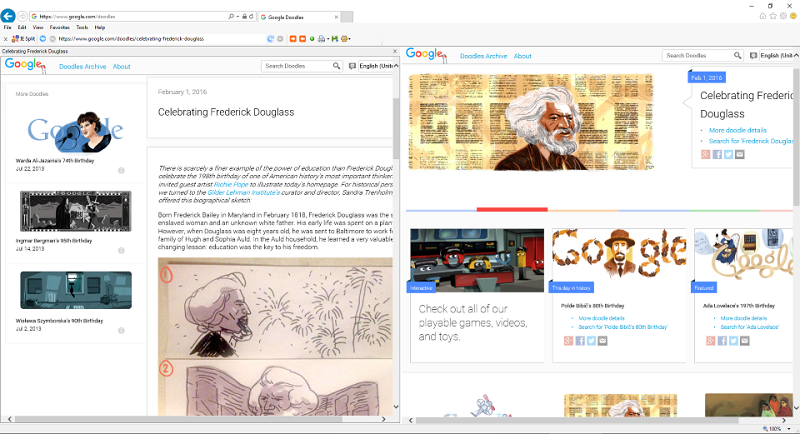
Task: Close the Celebrating Frederick Douglass split pane
Action: pos(394,51)
